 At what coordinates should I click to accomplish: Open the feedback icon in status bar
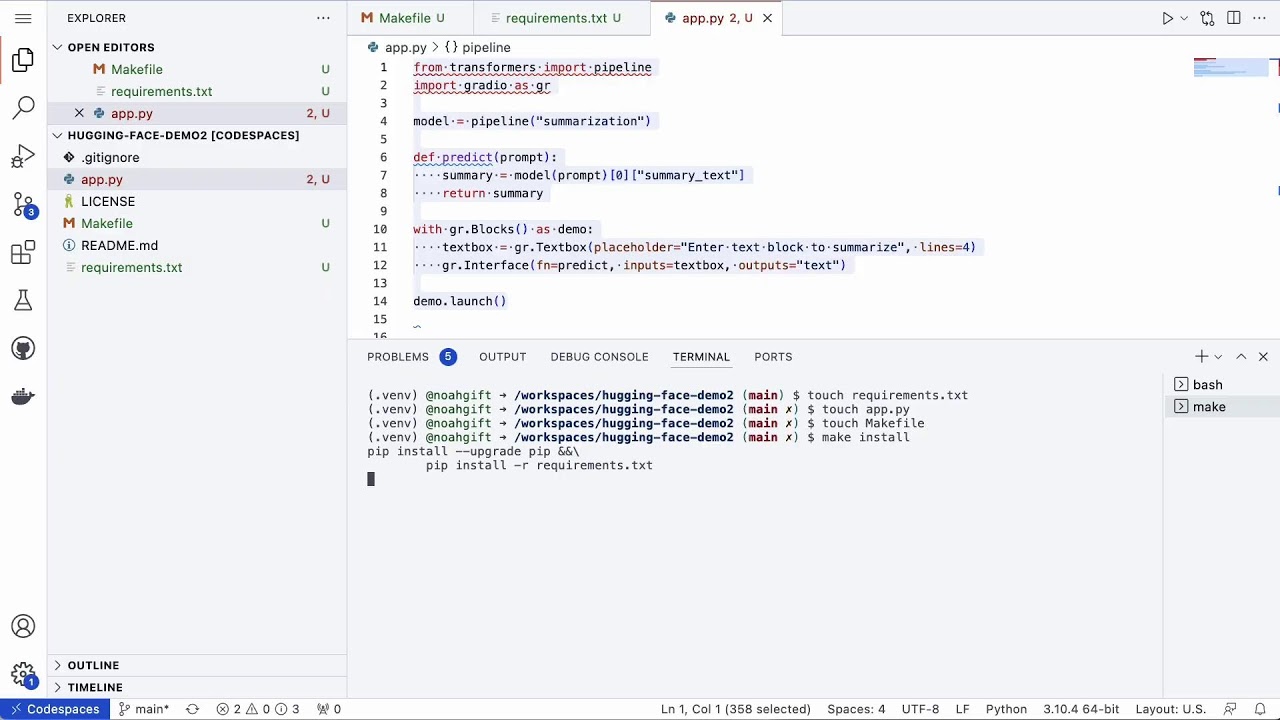pyautogui.click(x=1231, y=709)
